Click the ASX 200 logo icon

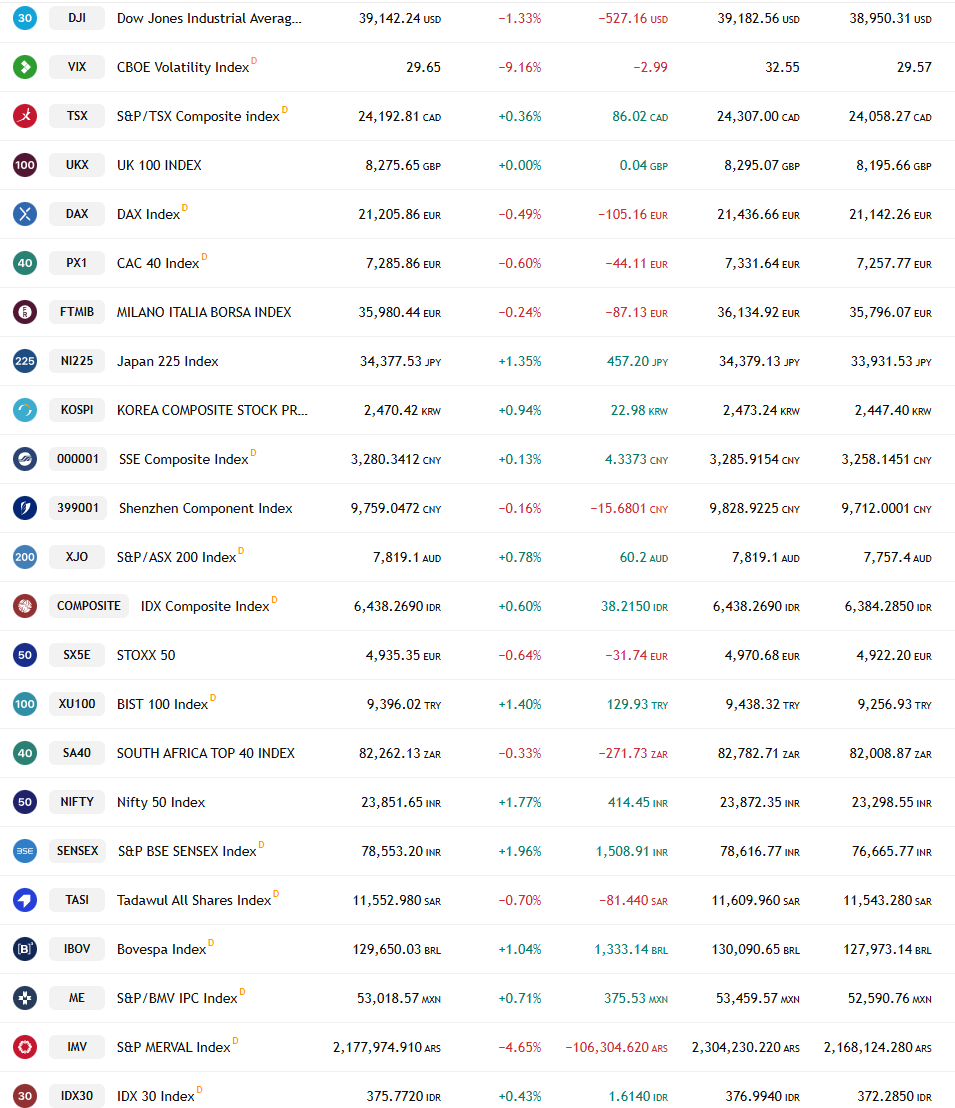25,557
